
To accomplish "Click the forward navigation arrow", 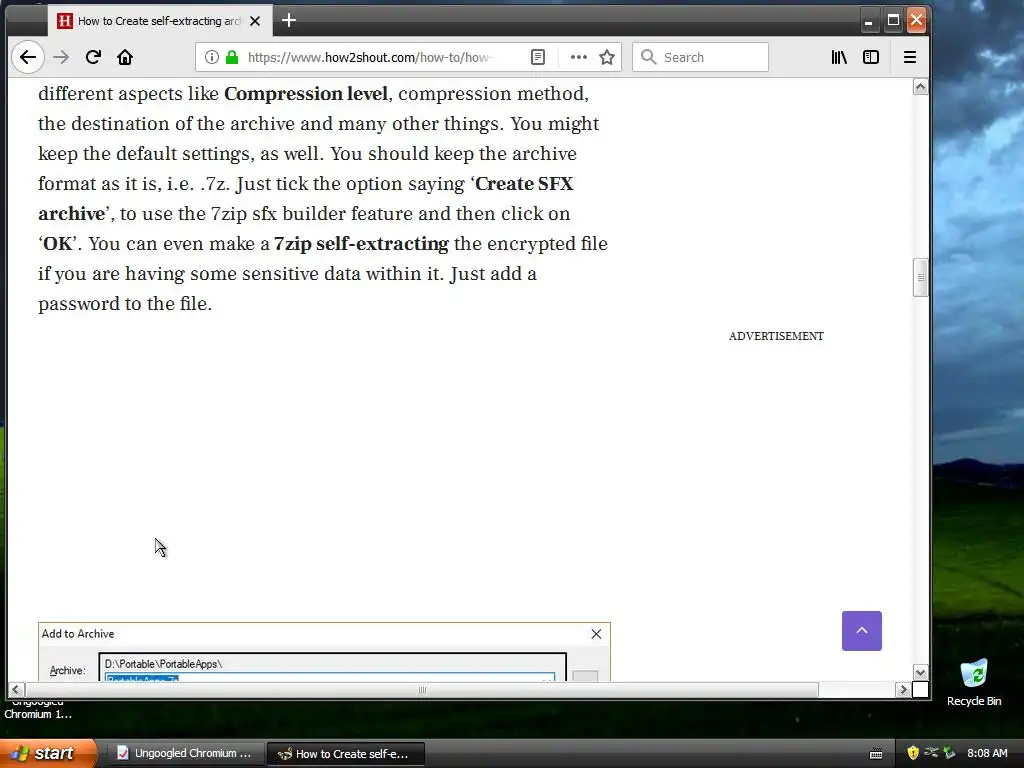I will point(61,57).
